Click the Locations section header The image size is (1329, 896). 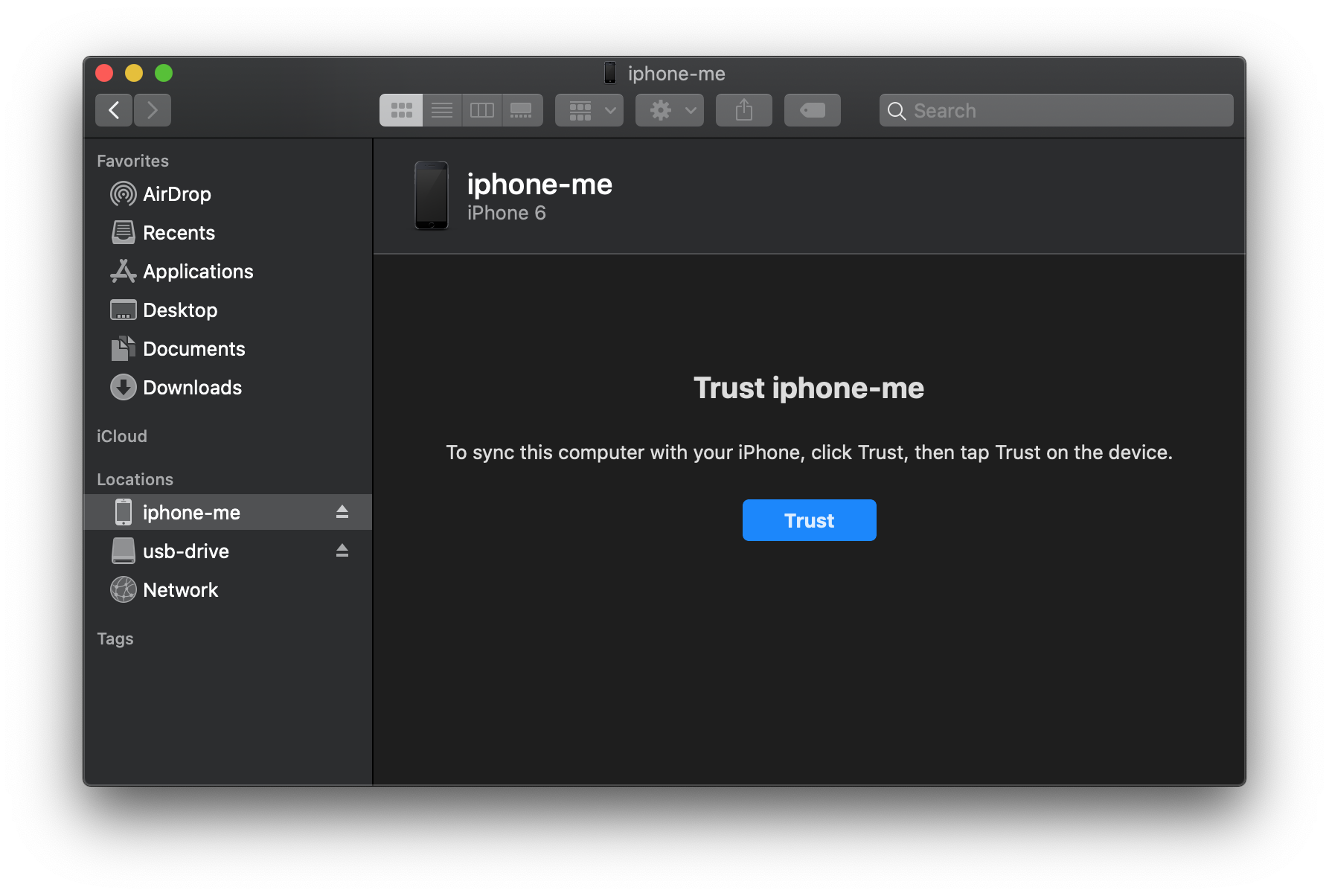click(x=135, y=479)
